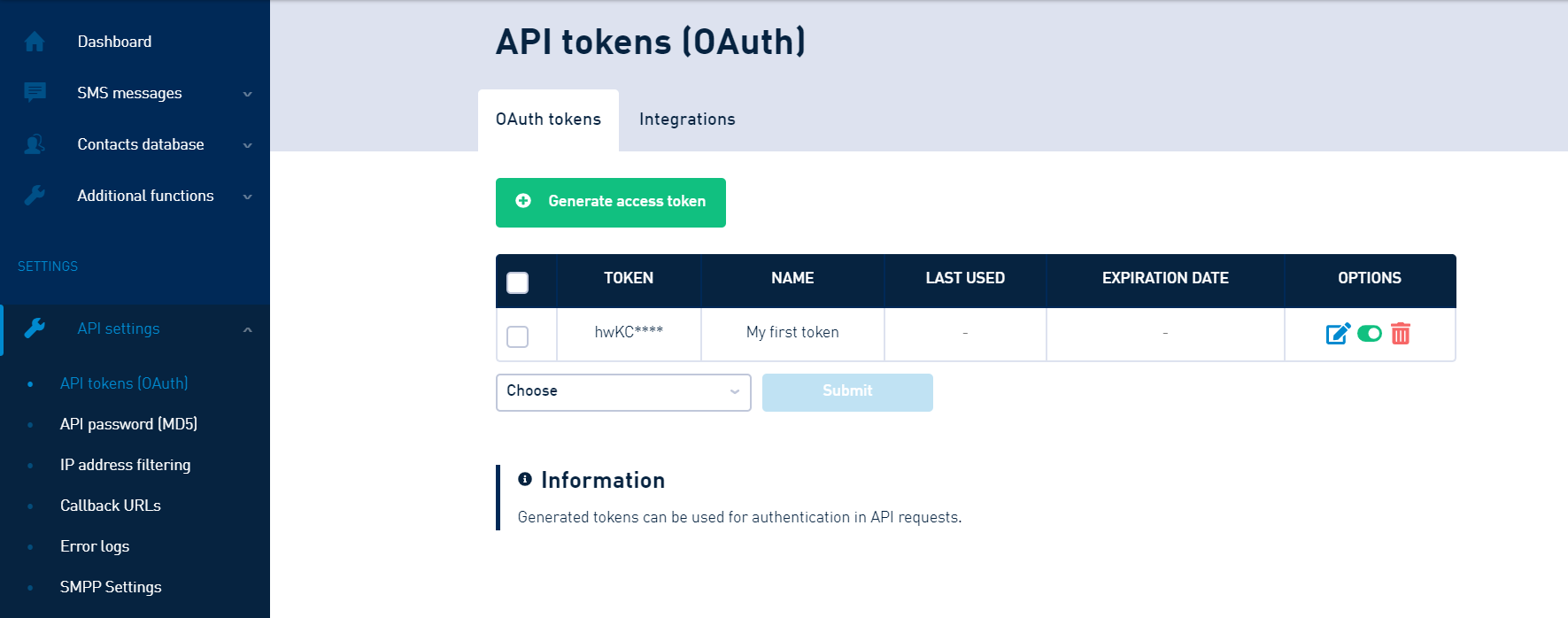The height and width of the screenshot is (618, 1568).
Task: Expand the Additional functions chevron
Action: tap(248, 197)
